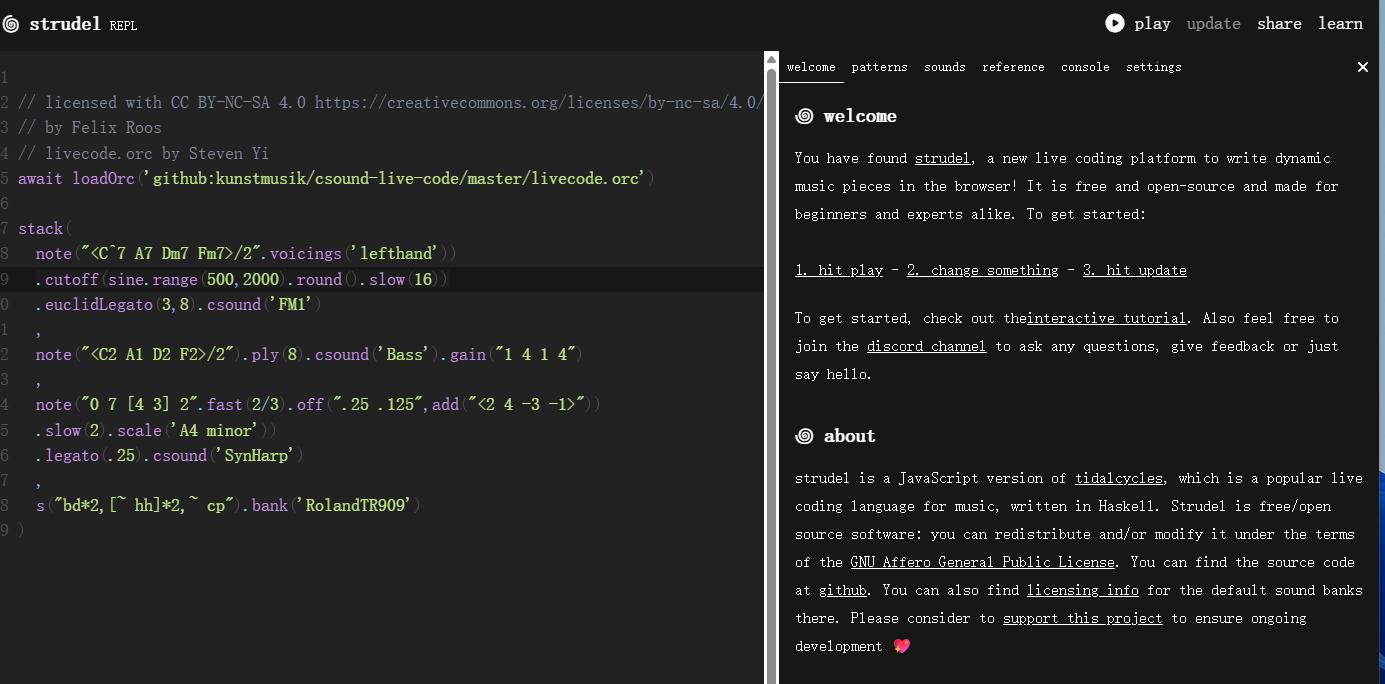The image size is (1385, 684).
Task: Click the voicings('lefthand') code line
Action: click(246, 253)
